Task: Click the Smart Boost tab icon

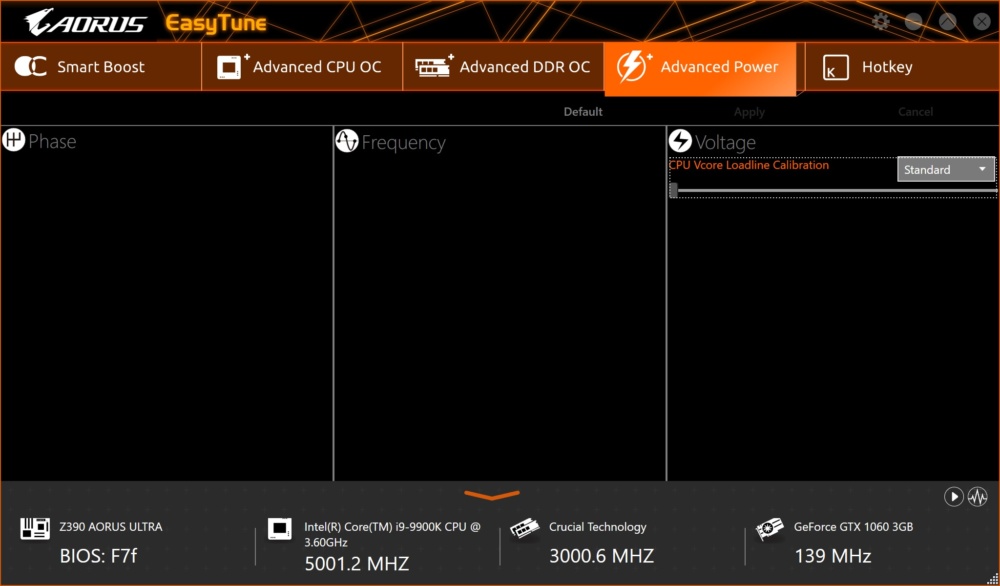Action: coord(31,66)
